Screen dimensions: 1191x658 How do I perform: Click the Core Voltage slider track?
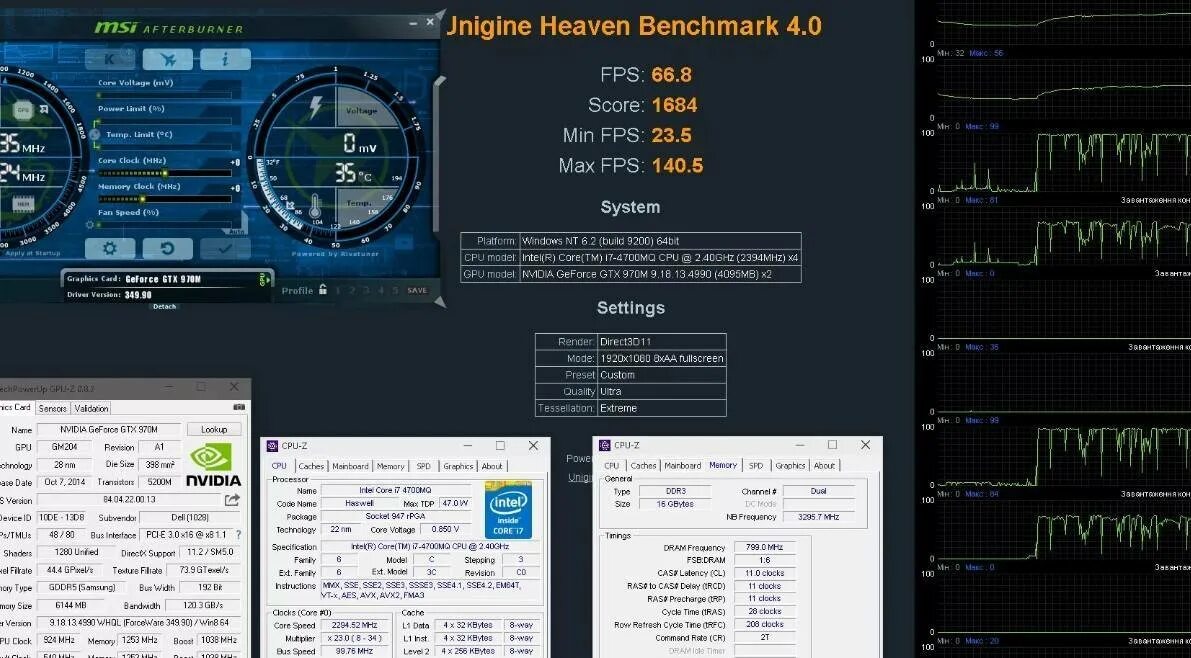tap(164, 95)
